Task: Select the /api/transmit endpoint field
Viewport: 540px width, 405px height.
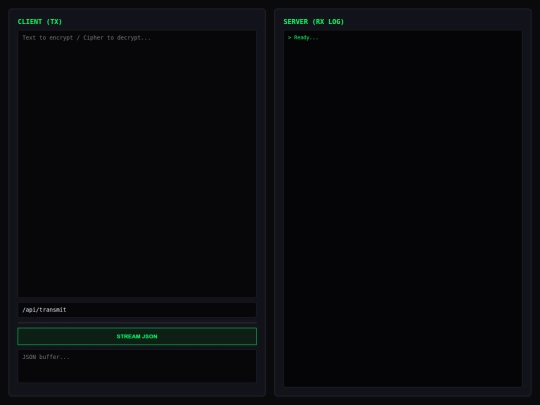Action: [137, 310]
